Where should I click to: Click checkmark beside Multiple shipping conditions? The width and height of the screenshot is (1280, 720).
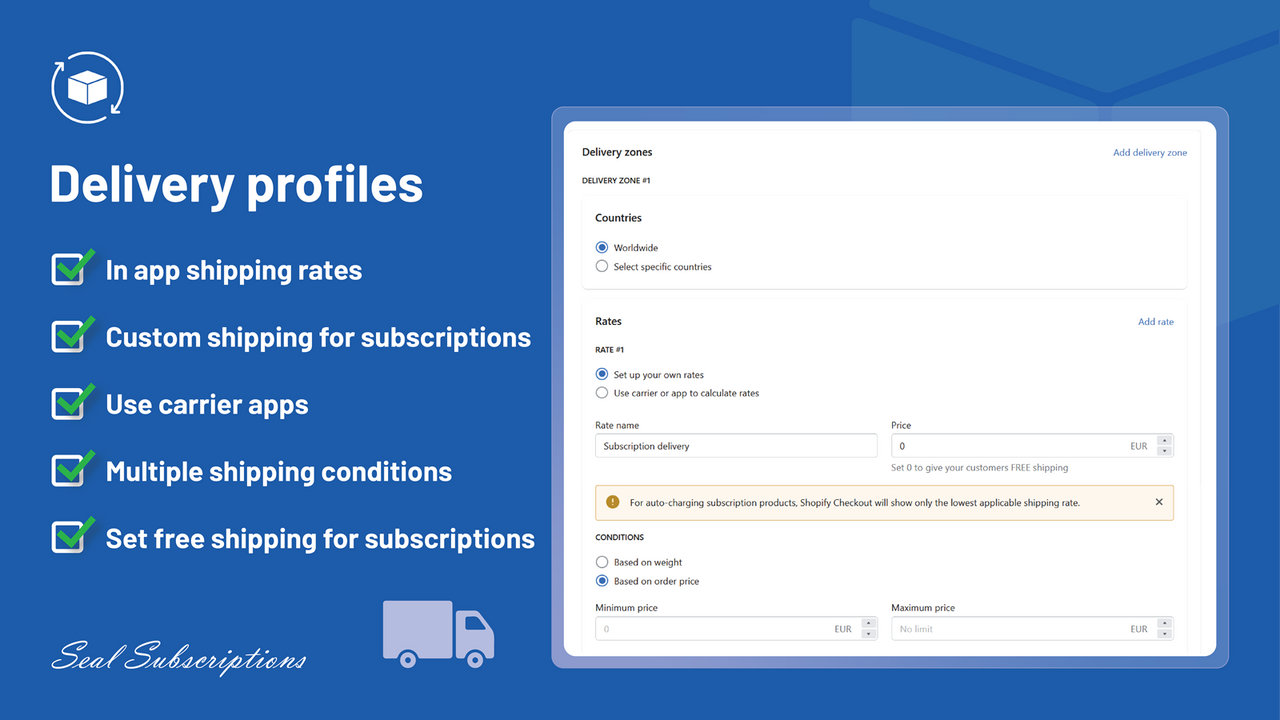coord(72,469)
